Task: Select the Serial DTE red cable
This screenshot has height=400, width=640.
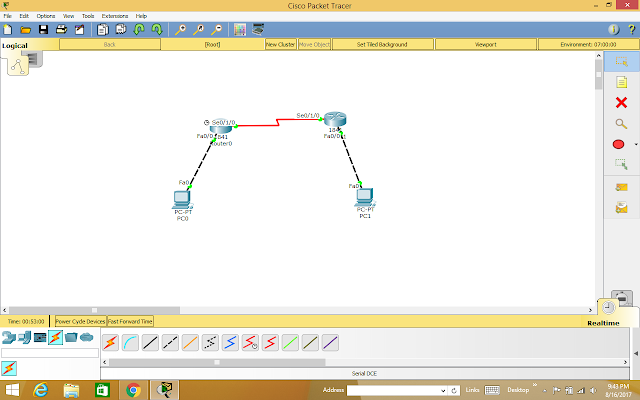Action: (x=270, y=342)
